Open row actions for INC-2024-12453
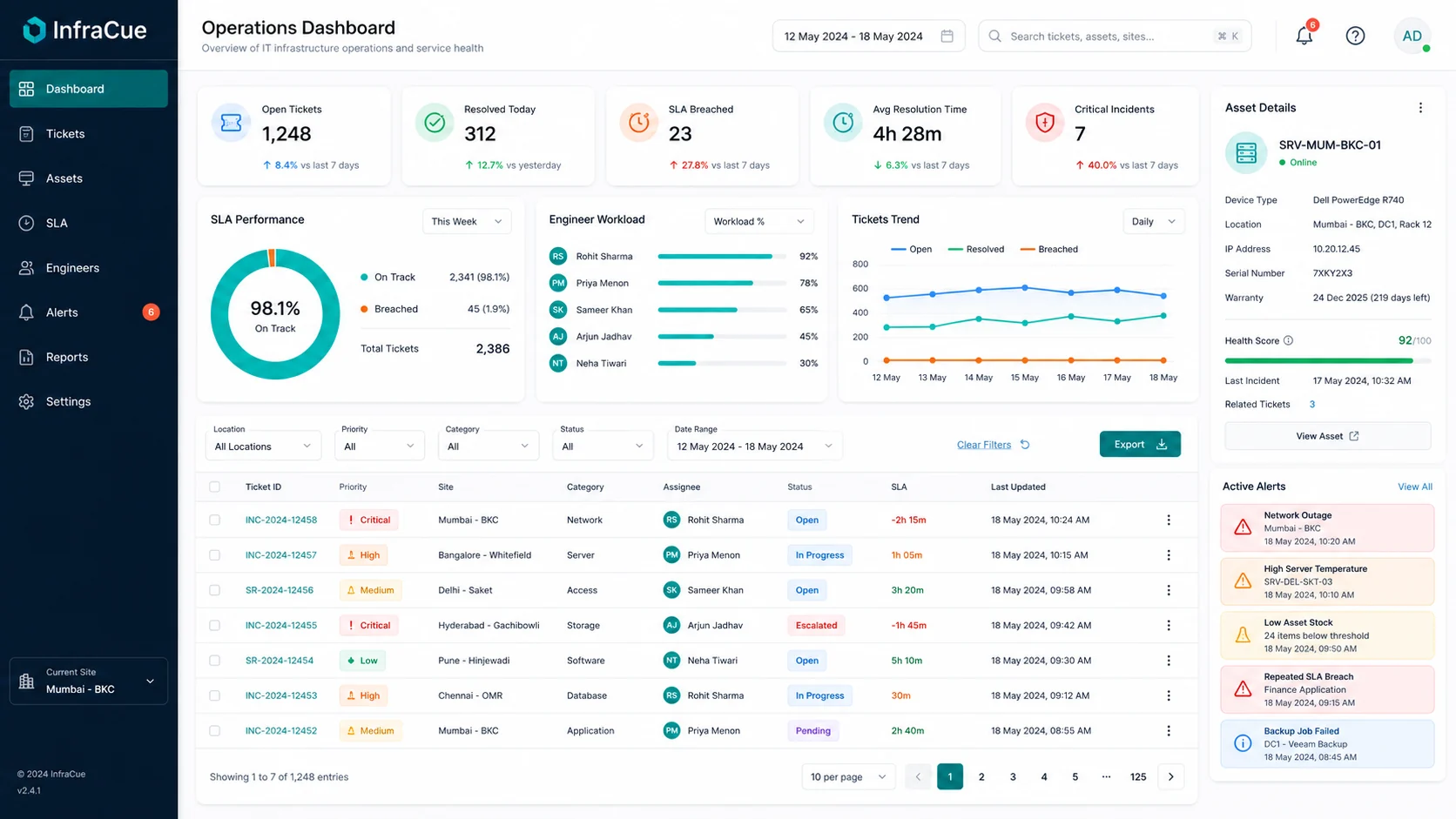 pyautogui.click(x=1169, y=695)
